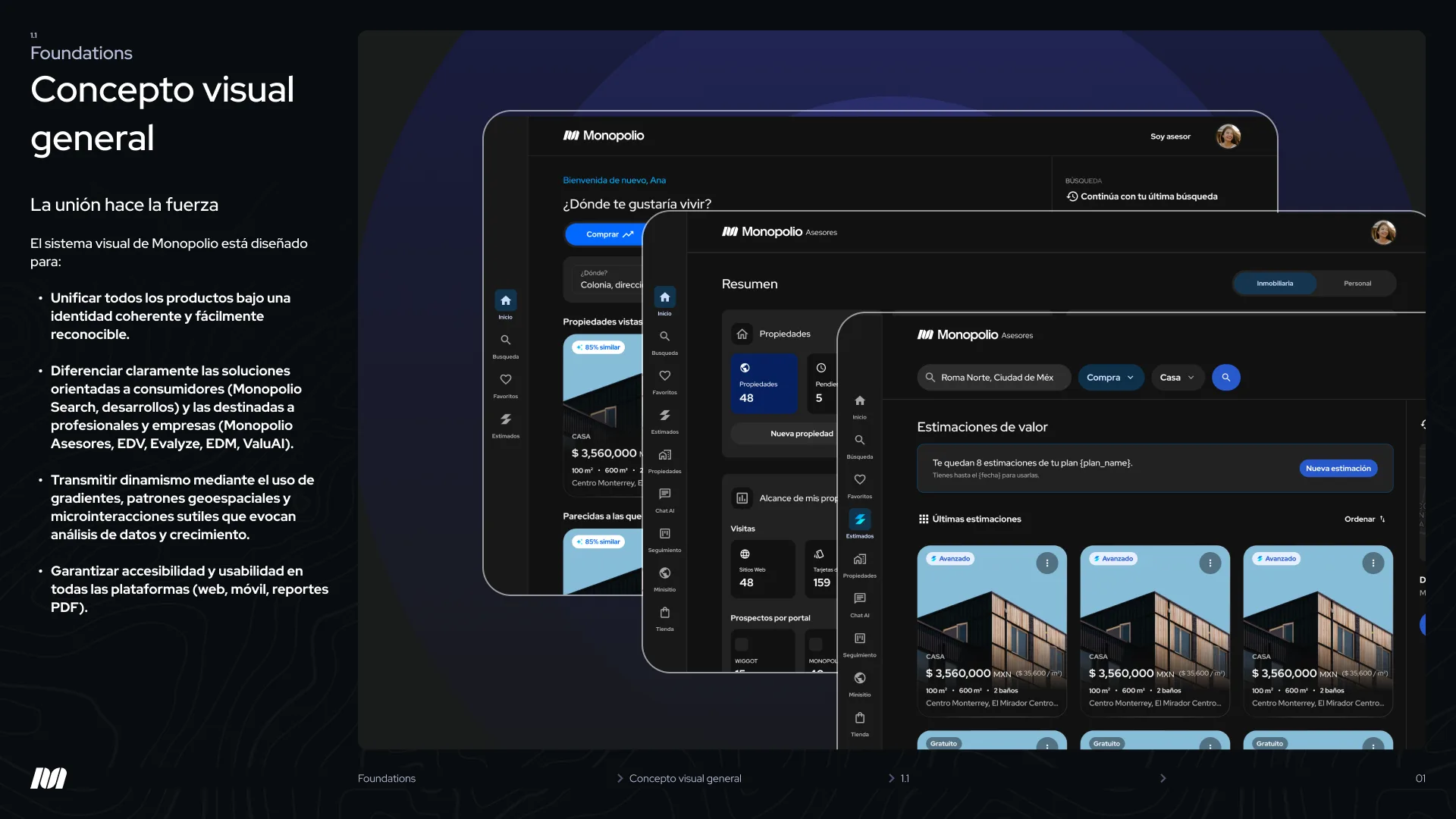
Task: Click the user avatar in the Resumen window
Action: point(1383,232)
